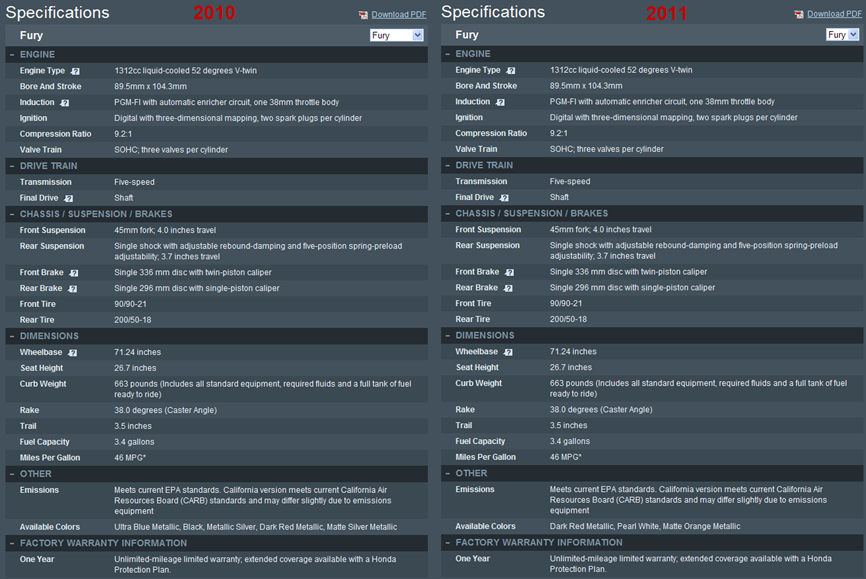Collapse FACTORY WARRANTY INFORMATION in 2011 panel
The image size is (866, 579).
448,543
